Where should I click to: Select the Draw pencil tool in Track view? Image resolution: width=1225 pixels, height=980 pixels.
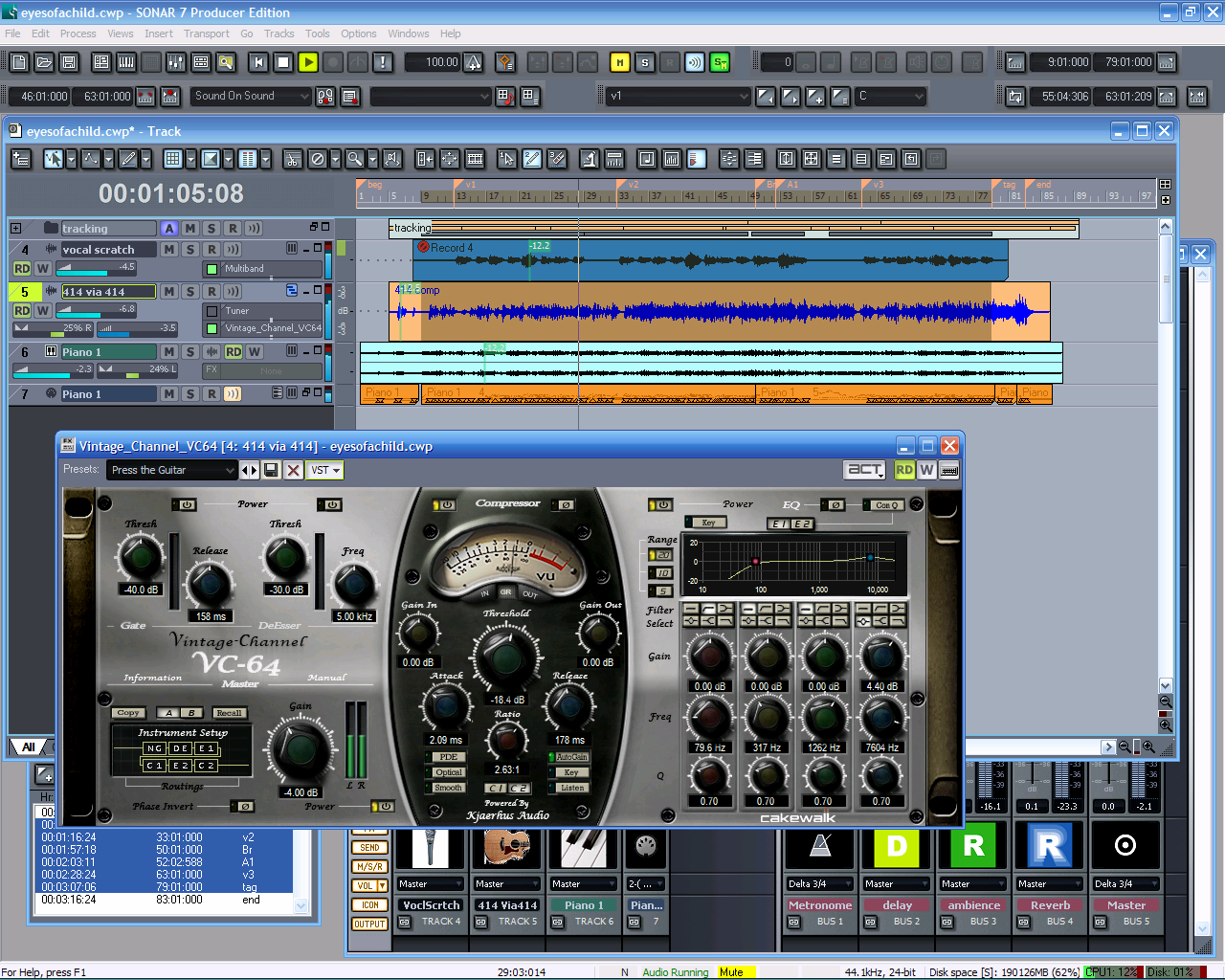tap(126, 159)
